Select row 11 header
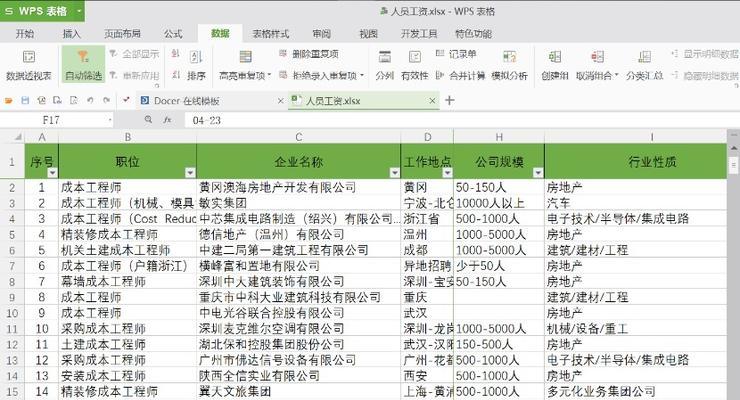 tap(12, 329)
